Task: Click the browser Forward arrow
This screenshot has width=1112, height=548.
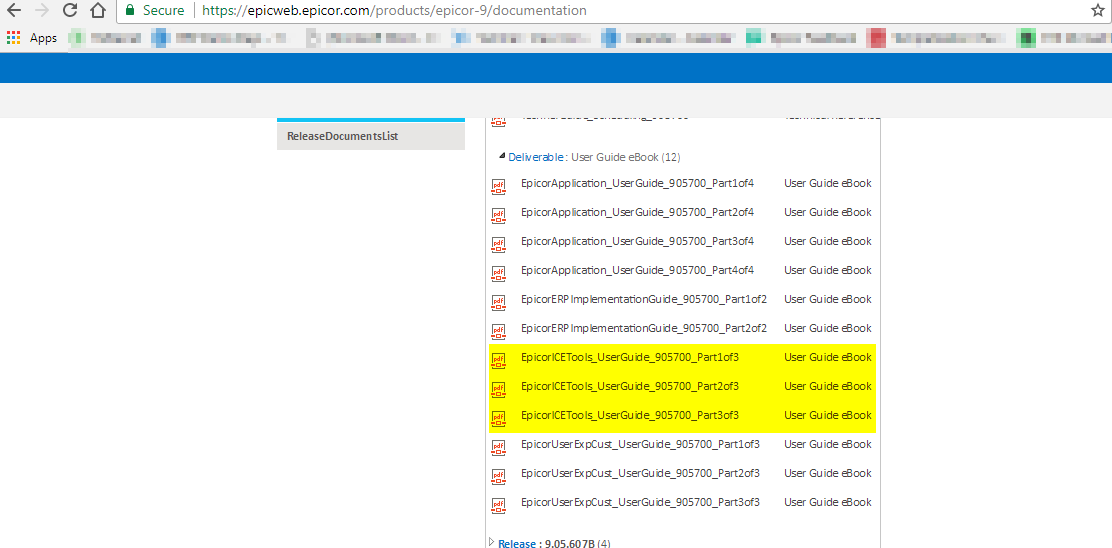Action: point(41,11)
